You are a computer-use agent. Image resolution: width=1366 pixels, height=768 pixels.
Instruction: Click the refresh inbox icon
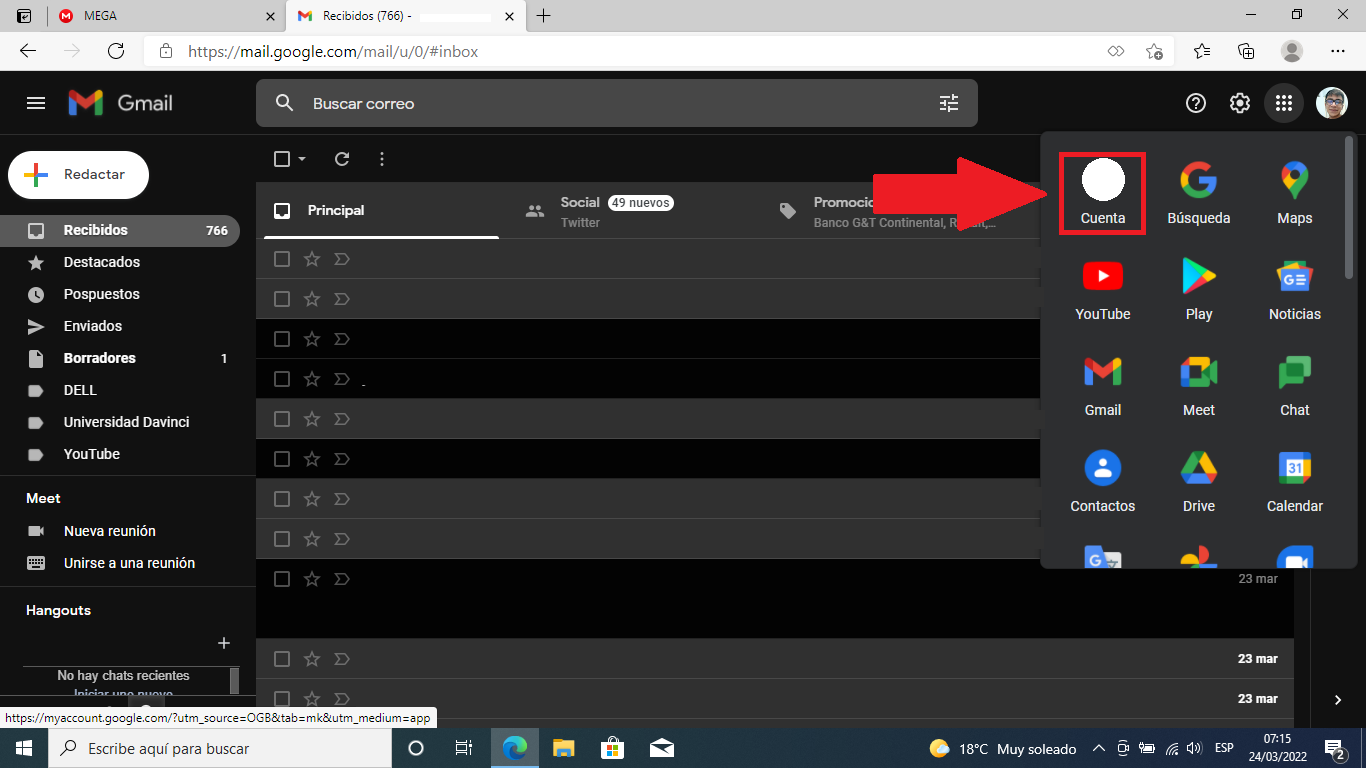342,159
